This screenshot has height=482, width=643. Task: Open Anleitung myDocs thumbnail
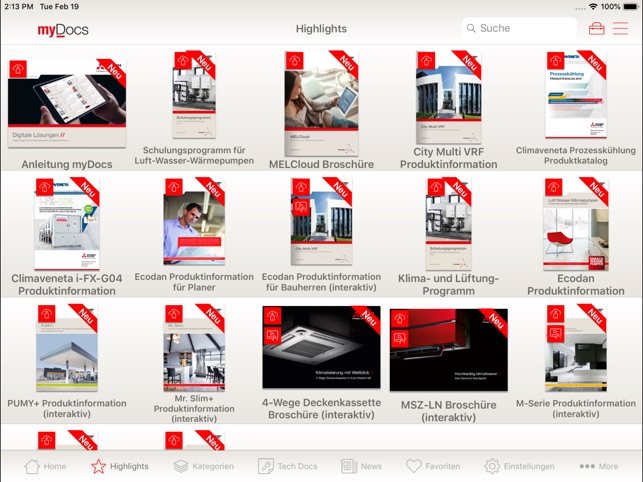(67, 103)
